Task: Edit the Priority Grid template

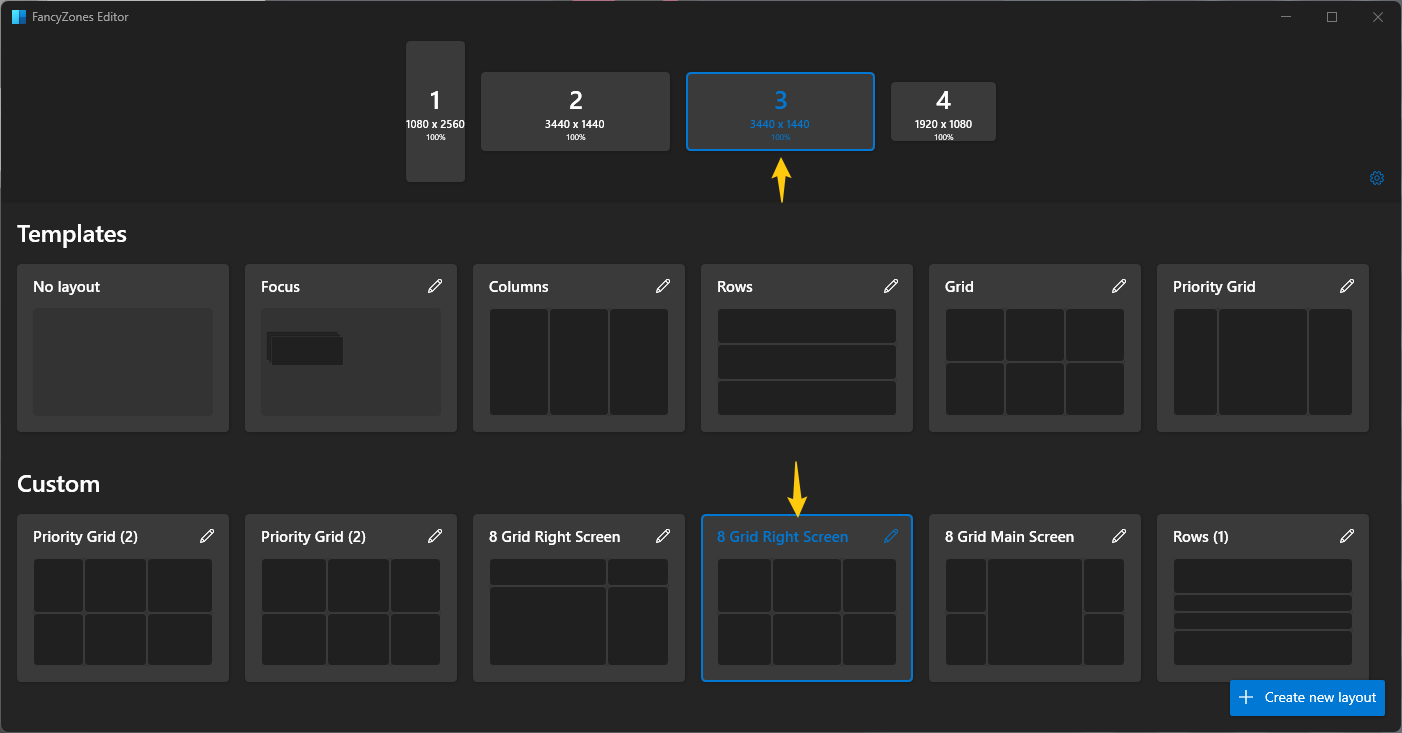Action: (1347, 286)
